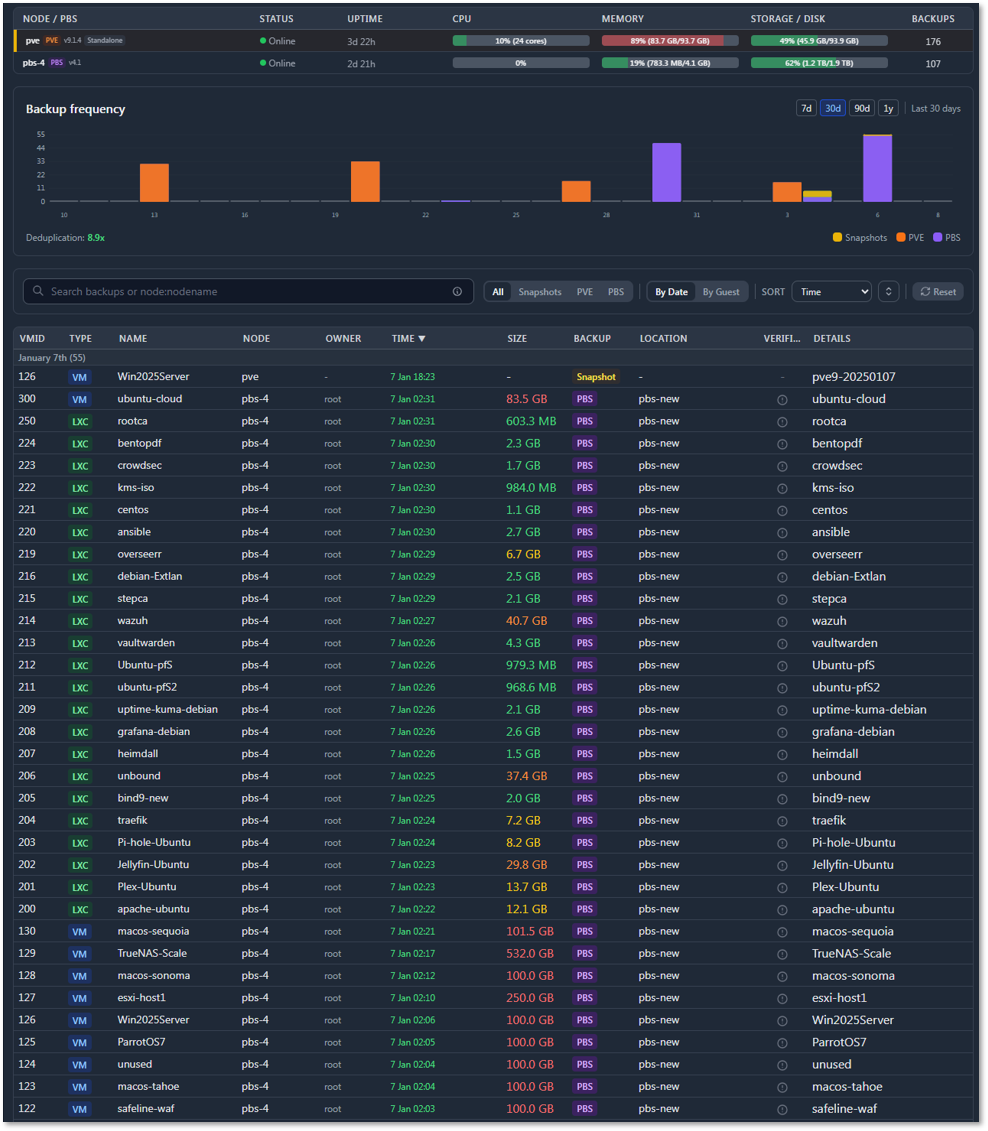
Task: Click the LXC badge next to rootca
Action: tap(79, 421)
